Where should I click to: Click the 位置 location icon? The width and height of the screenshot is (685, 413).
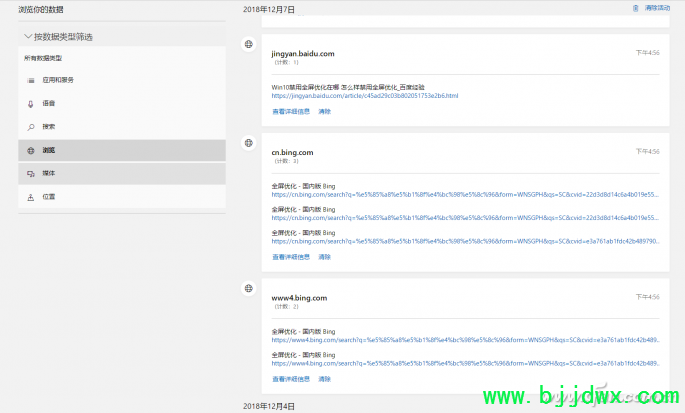pos(31,197)
